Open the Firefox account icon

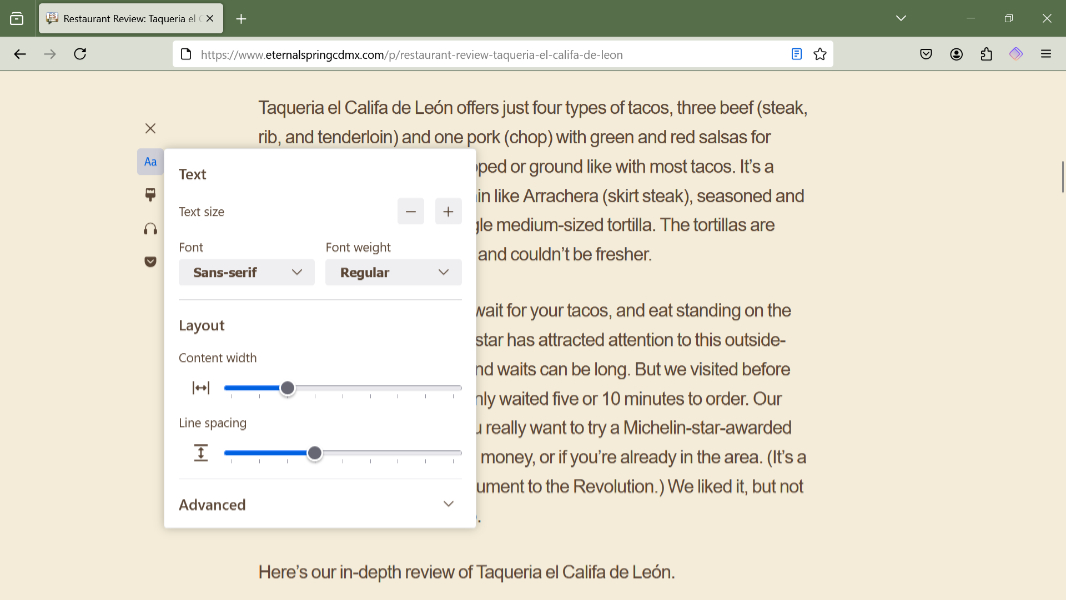click(x=956, y=54)
